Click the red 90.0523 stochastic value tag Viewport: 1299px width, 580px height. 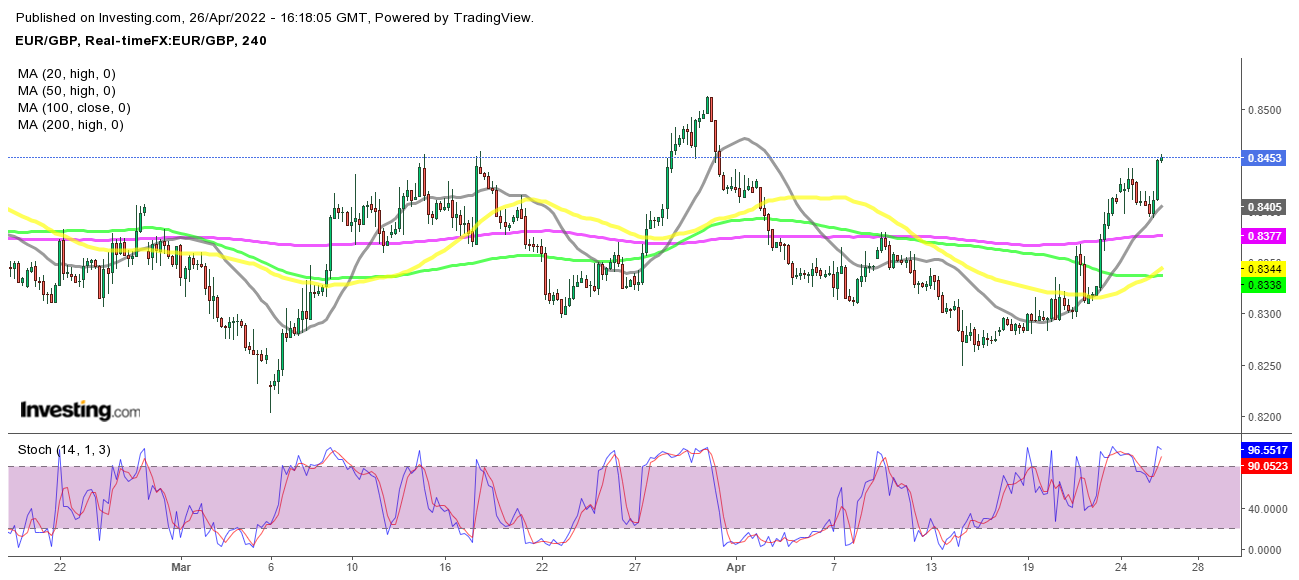click(1264, 466)
